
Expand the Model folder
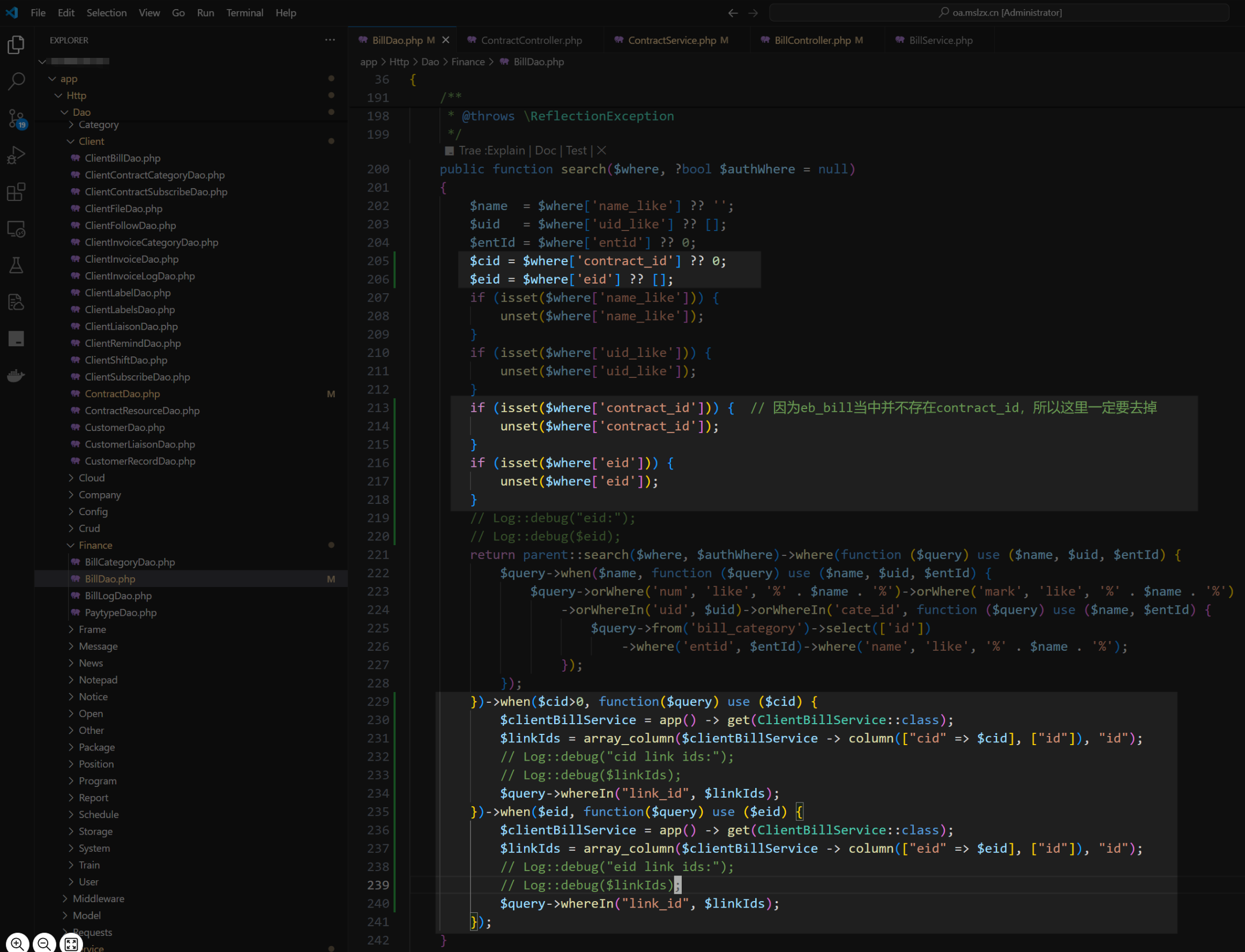pyautogui.click(x=64, y=915)
